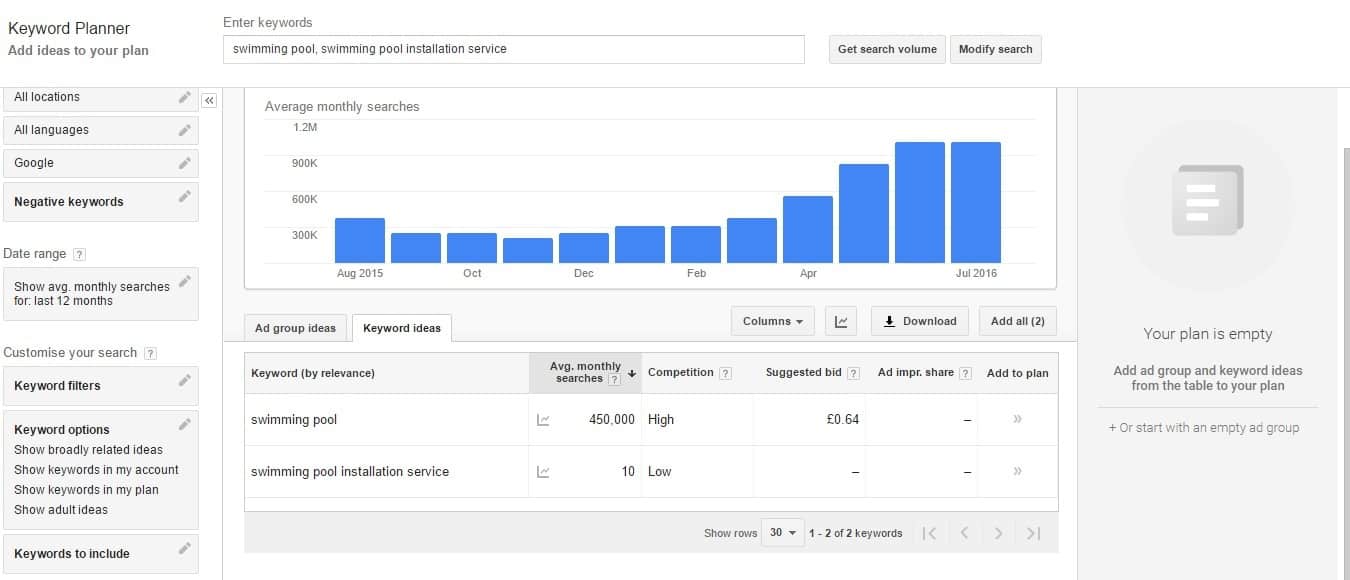The width and height of the screenshot is (1350, 580).
Task: Switch to the Keyword ideas tab
Action: pos(402,327)
